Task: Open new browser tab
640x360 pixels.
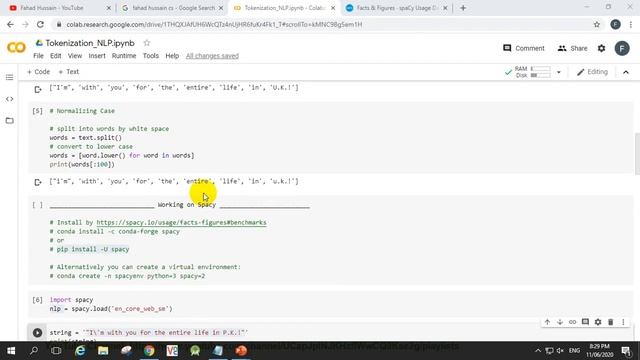Action: (x=463, y=8)
